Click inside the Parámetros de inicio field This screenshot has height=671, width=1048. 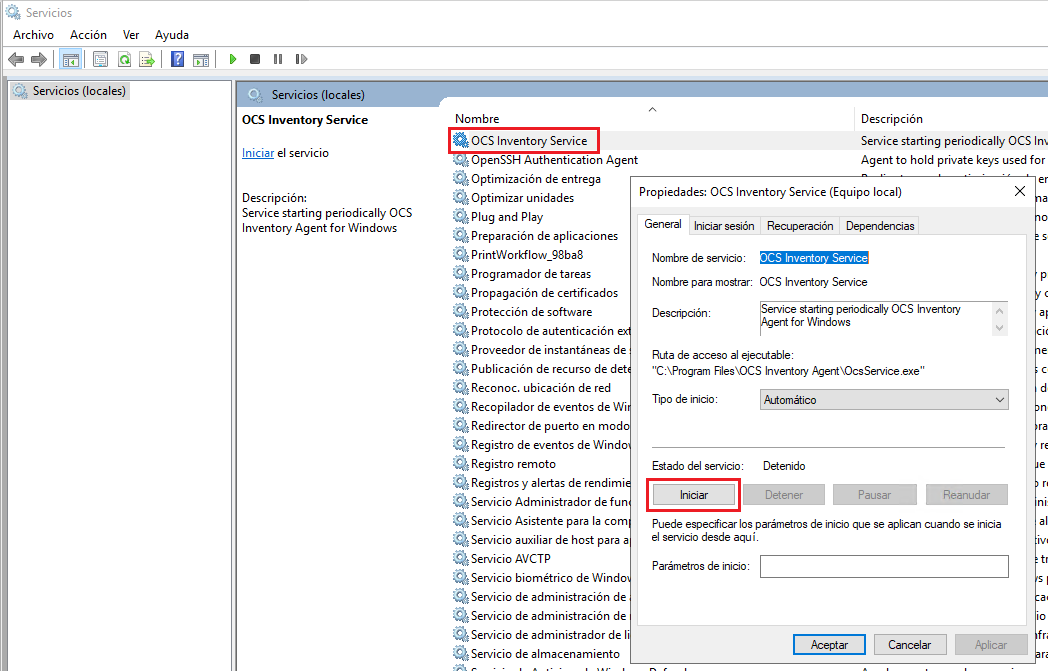(884, 566)
